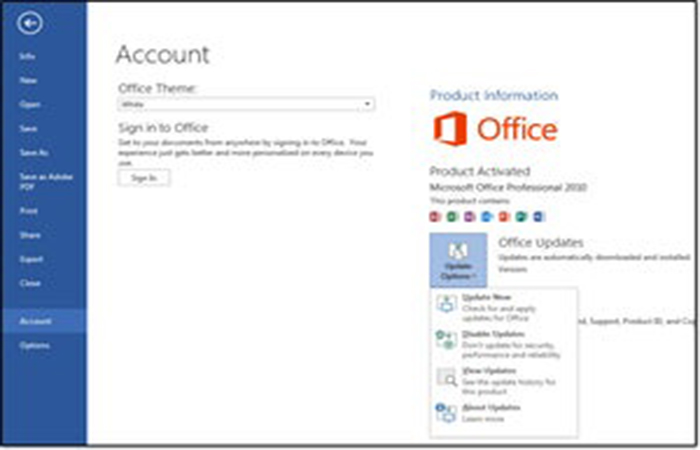
Task: Click the "This product contains" text
Action: click(x=470, y=201)
